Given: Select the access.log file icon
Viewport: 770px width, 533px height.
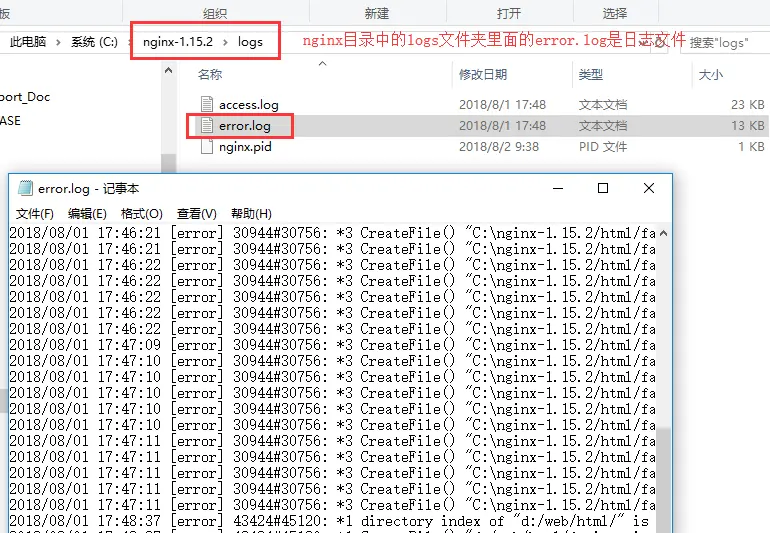Looking at the screenshot, I should [207, 104].
